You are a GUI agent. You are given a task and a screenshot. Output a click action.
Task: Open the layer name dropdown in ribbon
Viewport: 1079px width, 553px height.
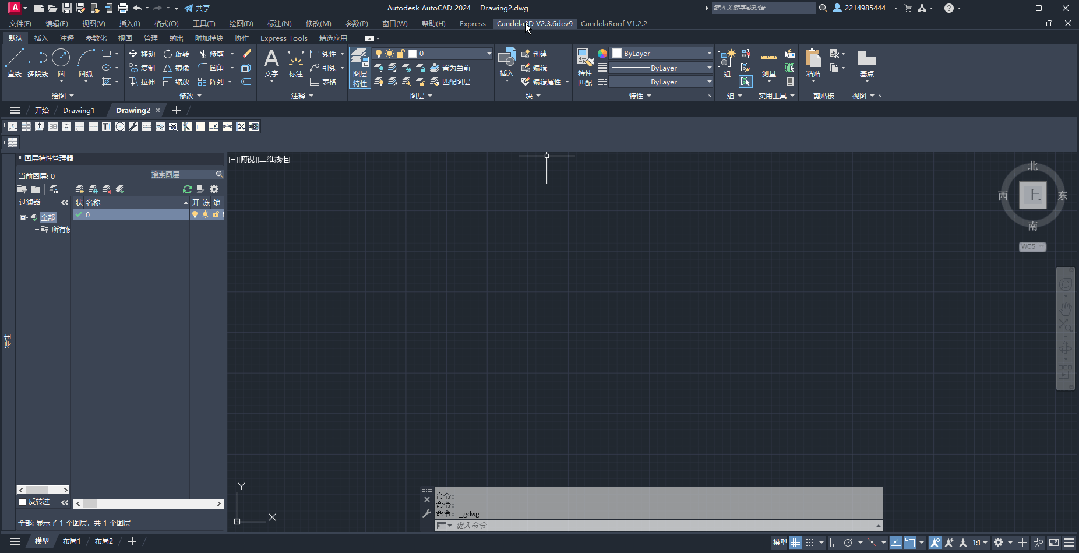tap(487, 53)
